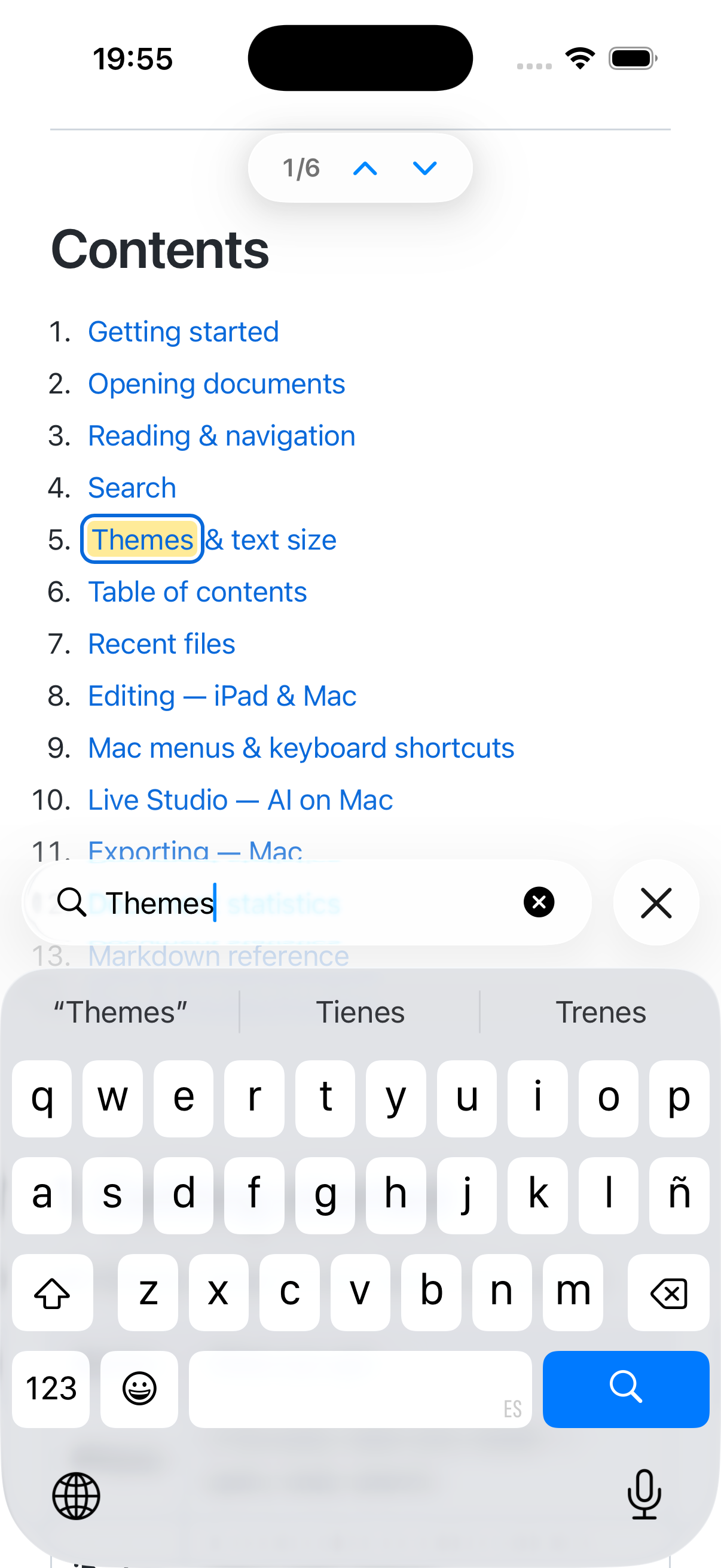Start dictation with microphone icon
Image resolution: width=721 pixels, height=1568 pixels.
pyautogui.click(x=644, y=1494)
